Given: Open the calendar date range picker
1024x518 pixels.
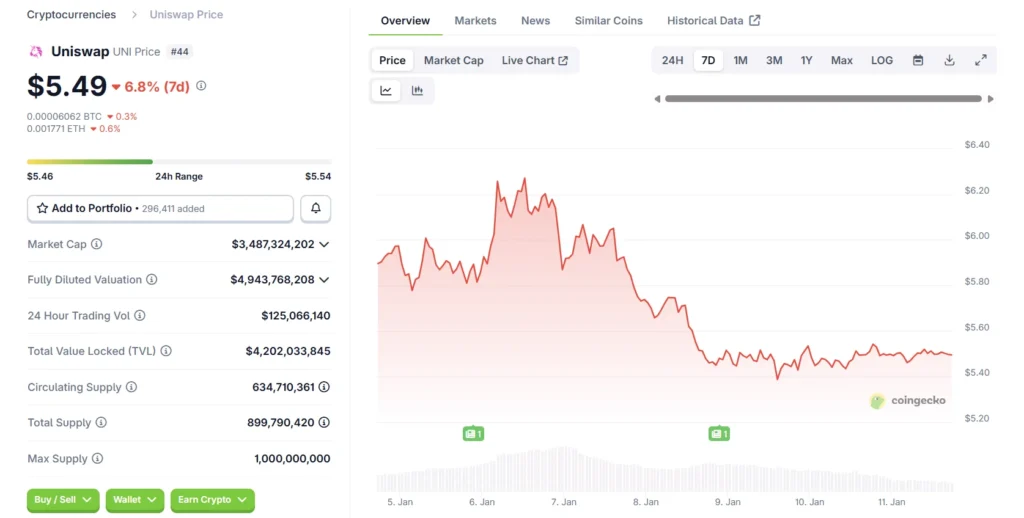Looking at the screenshot, I should (x=918, y=60).
